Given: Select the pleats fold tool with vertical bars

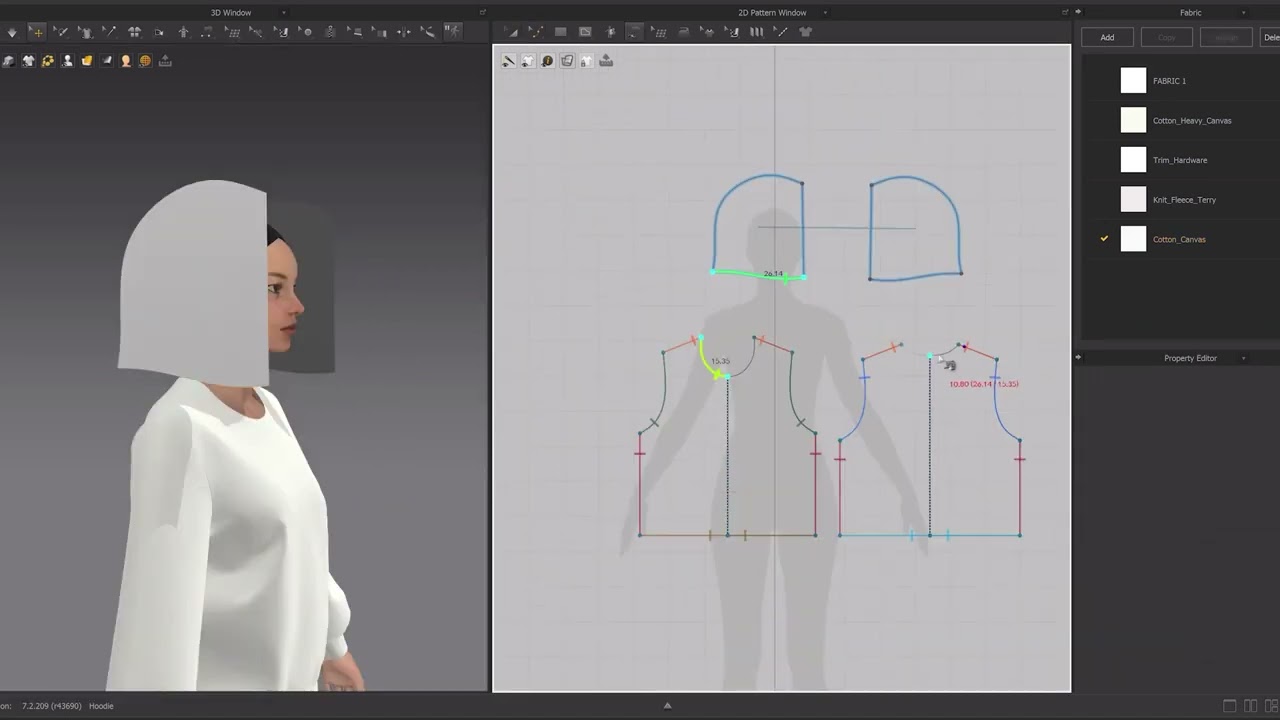Looking at the screenshot, I should pyautogui.click(x=756, y=32).
